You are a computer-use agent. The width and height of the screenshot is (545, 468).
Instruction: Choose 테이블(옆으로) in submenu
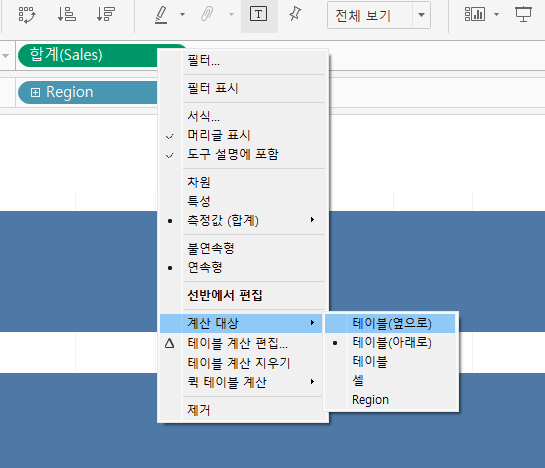[390, 323]
